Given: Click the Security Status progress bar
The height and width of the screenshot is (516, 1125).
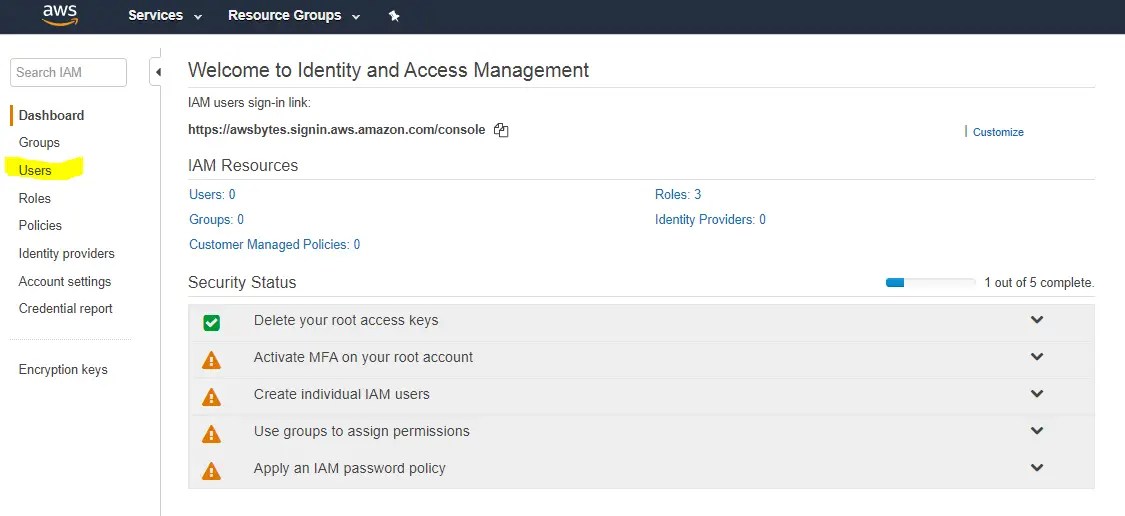Looking at the screenshot, I should point(931,283).
